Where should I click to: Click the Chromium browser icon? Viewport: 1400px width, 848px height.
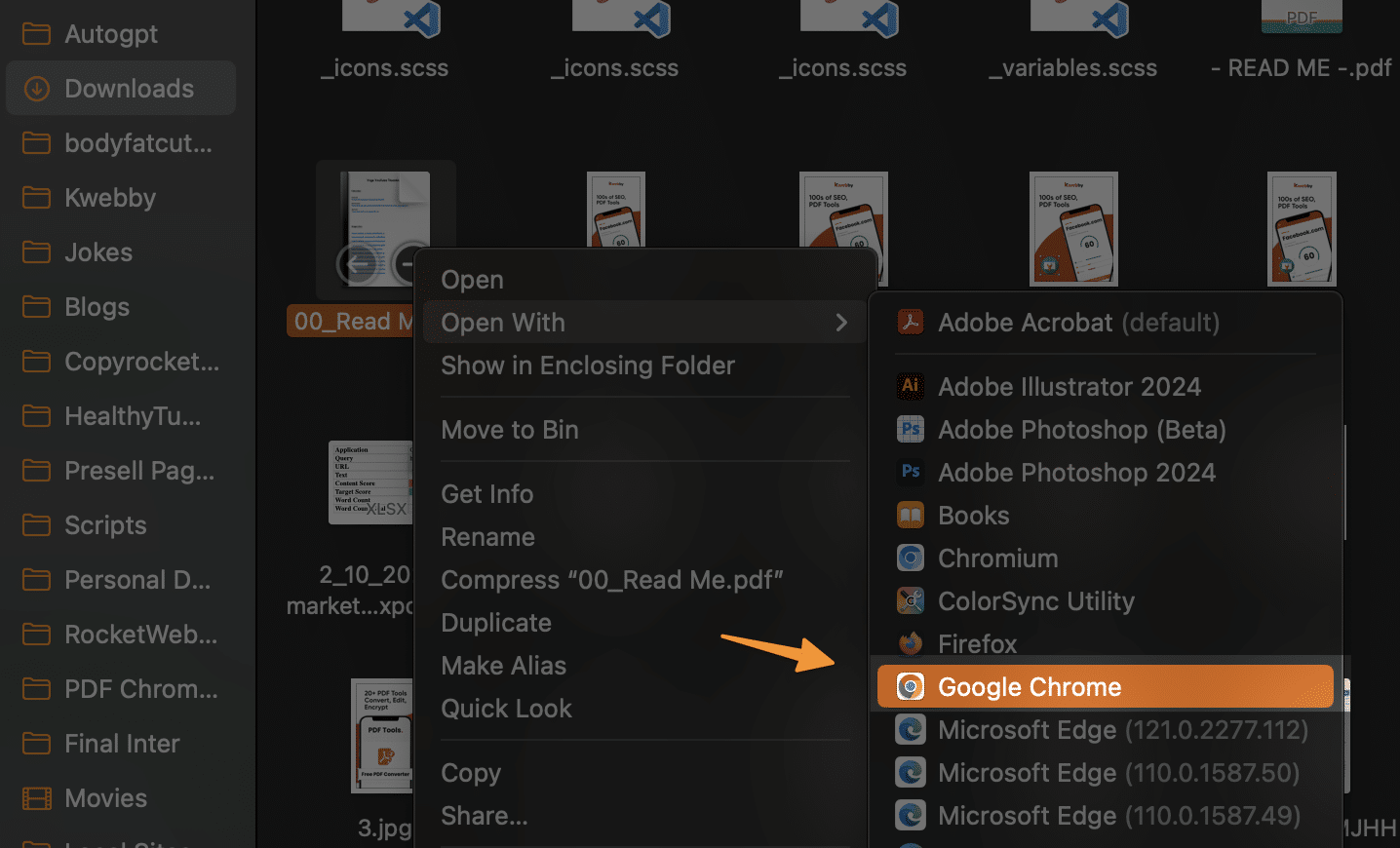(x=910, y=558)
